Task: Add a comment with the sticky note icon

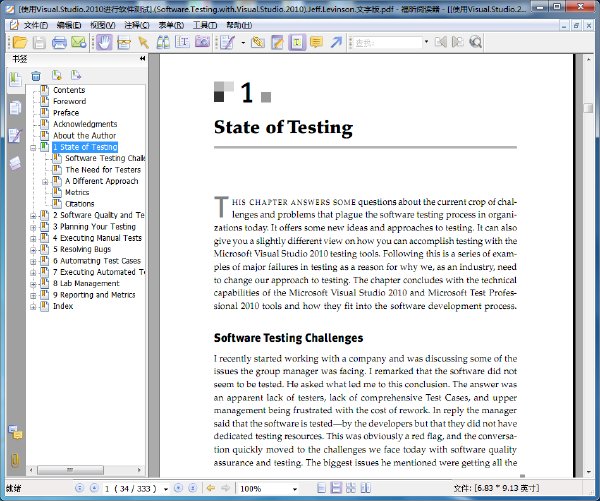Action: [x=316, y=42]
